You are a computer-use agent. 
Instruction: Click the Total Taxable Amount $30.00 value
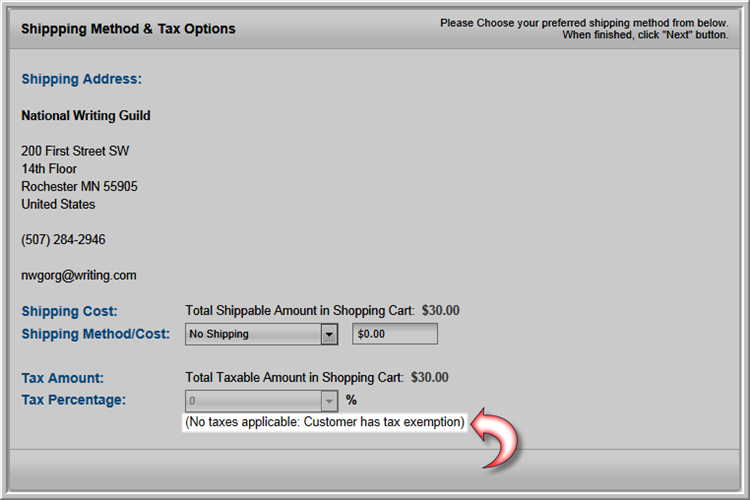click(430, 378)
